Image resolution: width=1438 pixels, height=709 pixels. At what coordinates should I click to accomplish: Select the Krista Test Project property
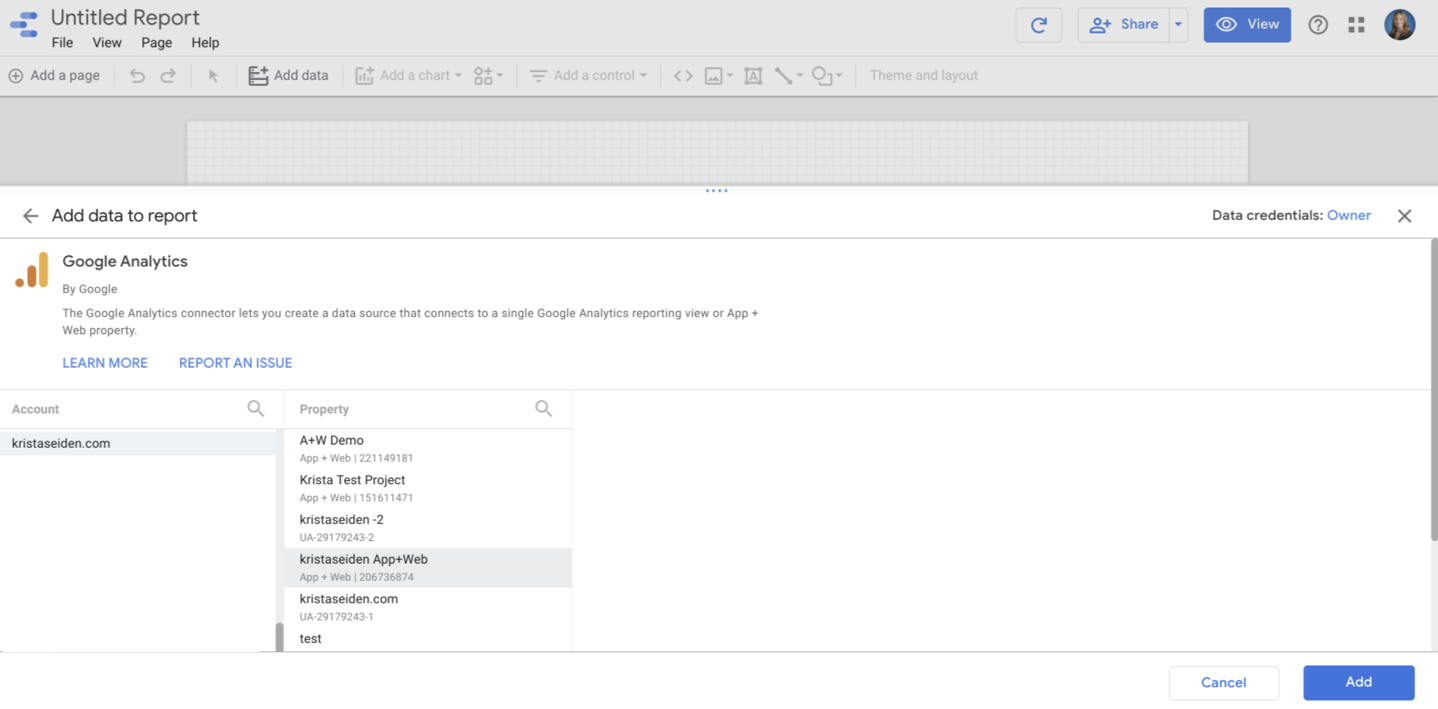tap(428, 488)
